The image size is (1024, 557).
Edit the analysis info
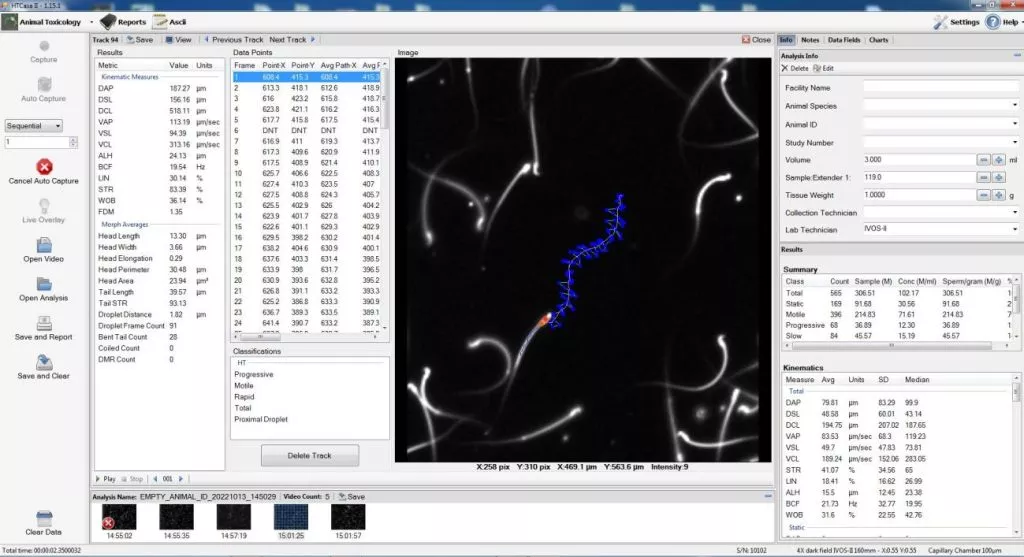point(824,68)
